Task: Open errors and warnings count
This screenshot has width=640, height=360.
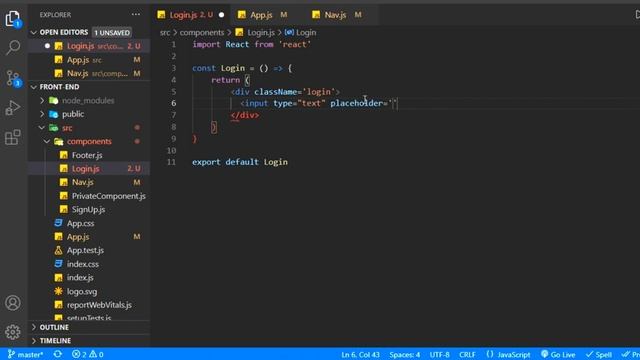Action: coord(87,354)
